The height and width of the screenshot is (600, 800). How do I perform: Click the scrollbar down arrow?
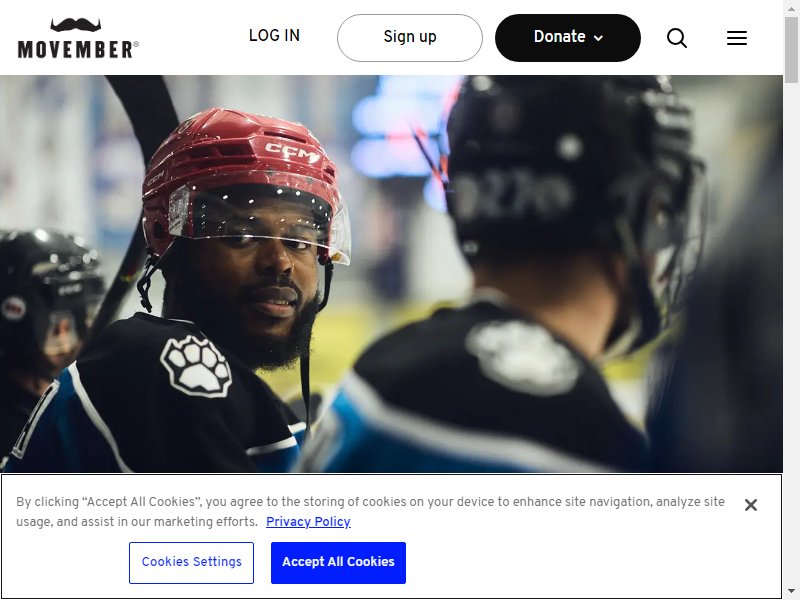point(791,592)
